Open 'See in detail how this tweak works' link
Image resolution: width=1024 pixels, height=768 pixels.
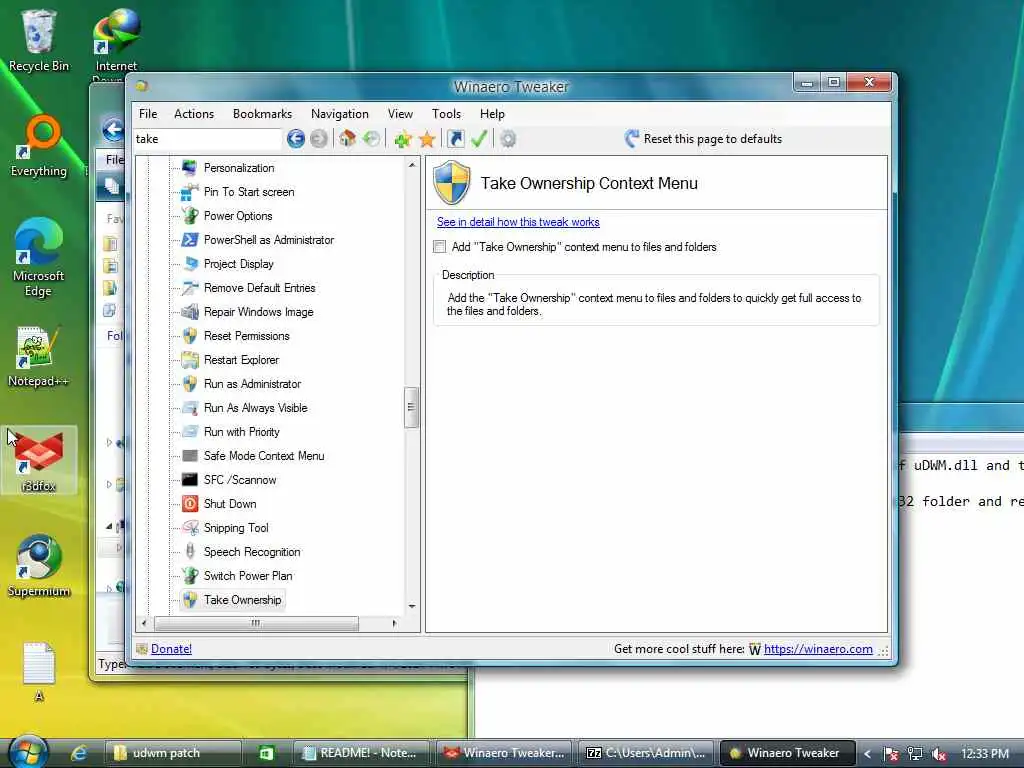518,222
